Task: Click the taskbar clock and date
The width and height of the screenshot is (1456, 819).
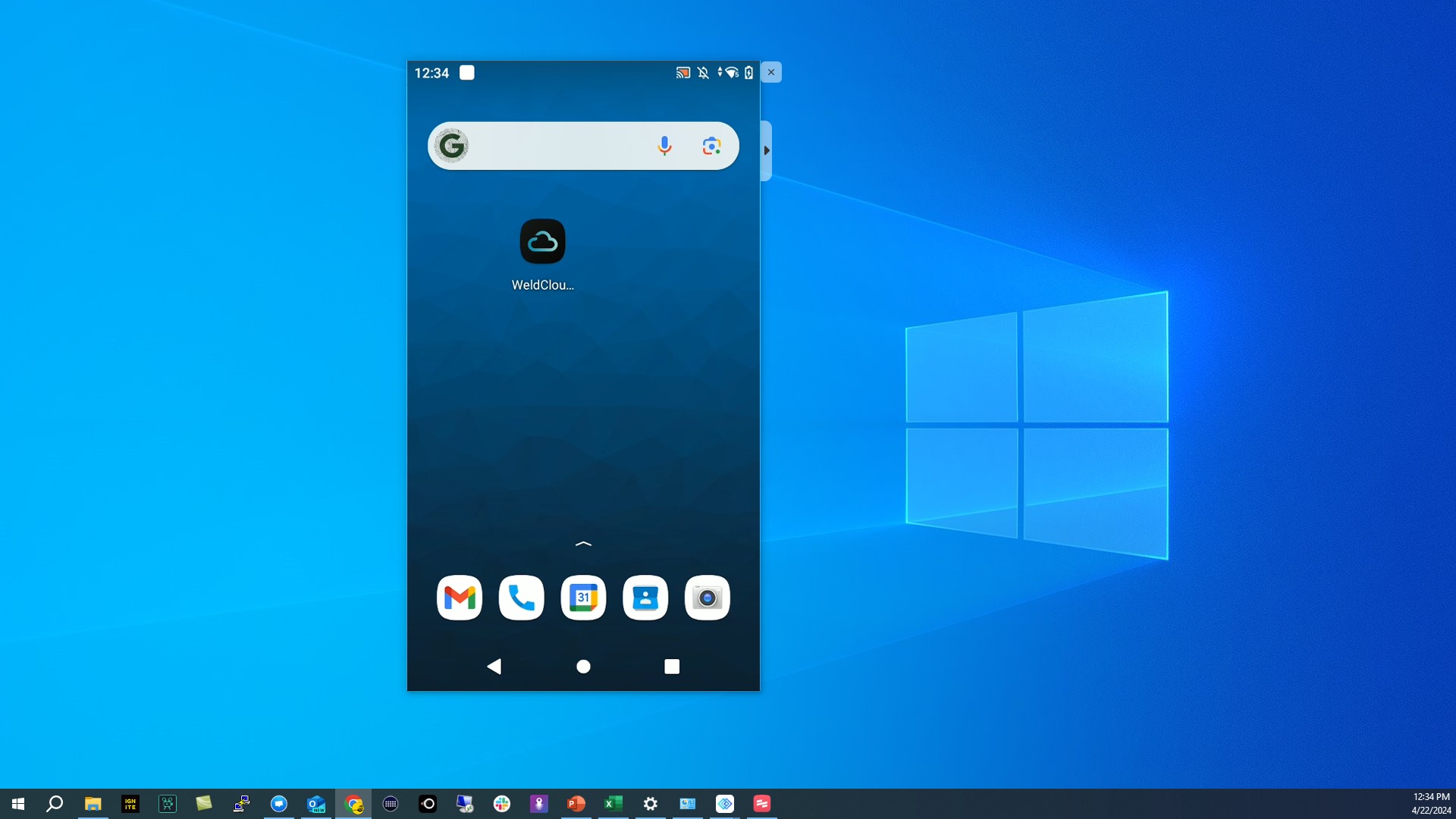Action: click(x=1431, y=804)
